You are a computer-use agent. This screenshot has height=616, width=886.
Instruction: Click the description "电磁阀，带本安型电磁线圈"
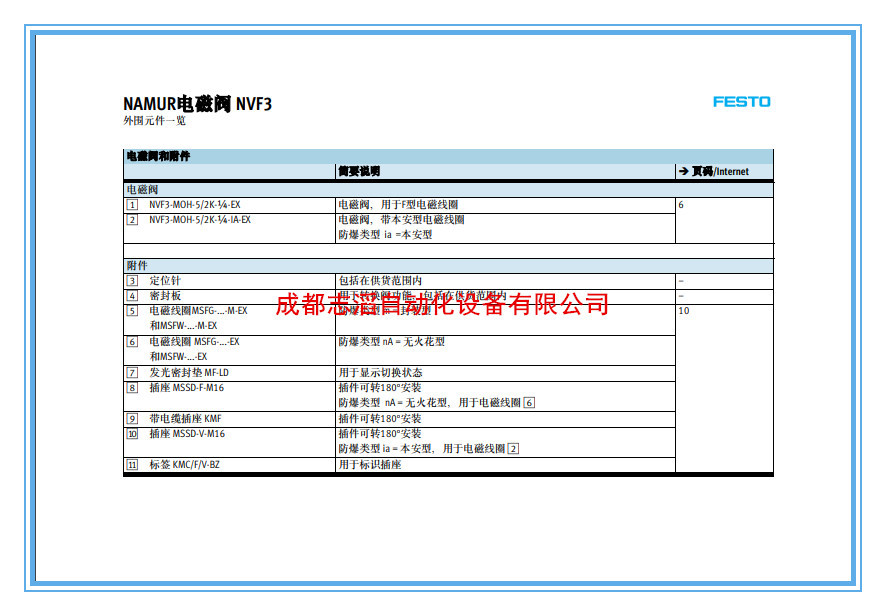point(401,220)
